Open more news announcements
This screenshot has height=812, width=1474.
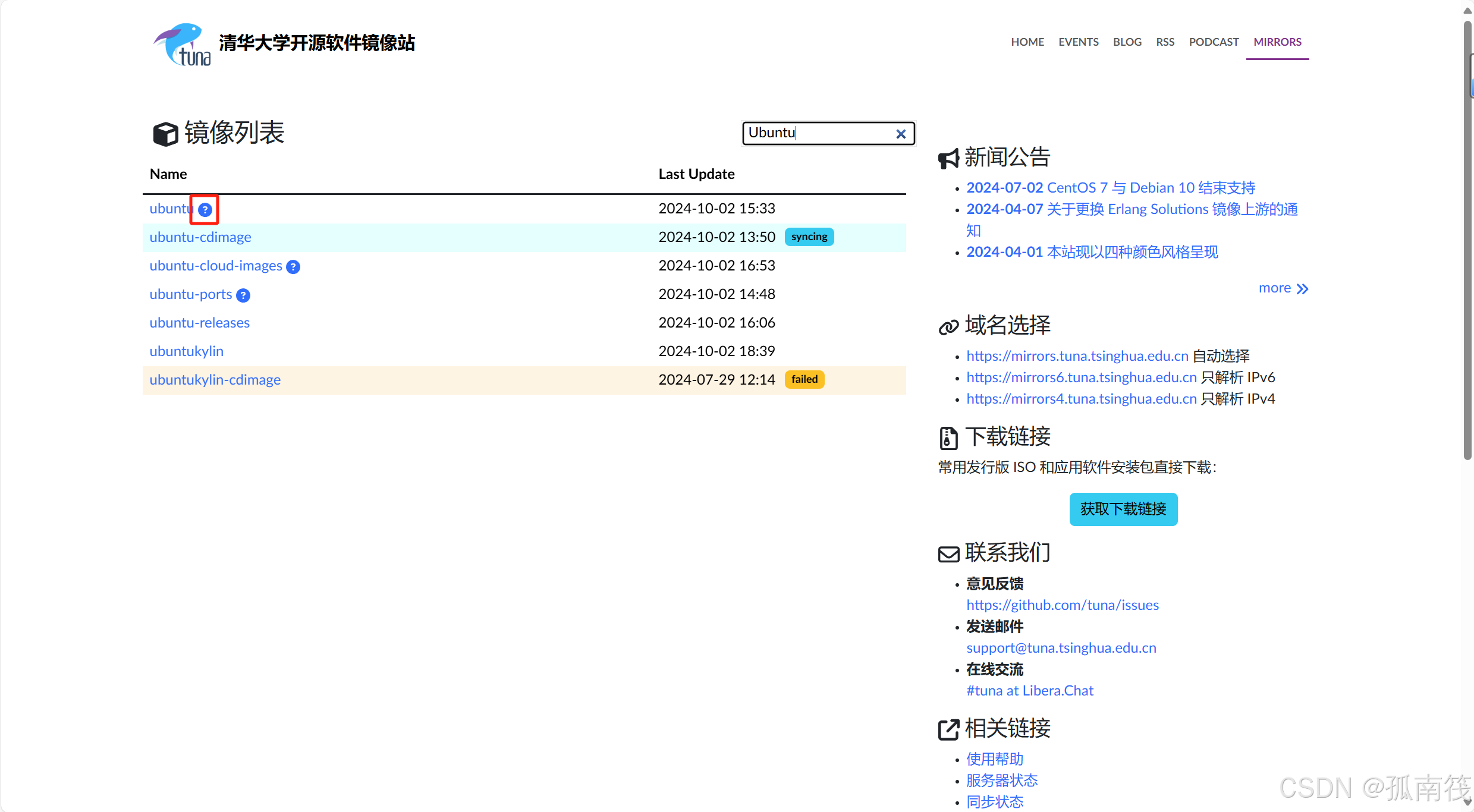[1284, 288]
